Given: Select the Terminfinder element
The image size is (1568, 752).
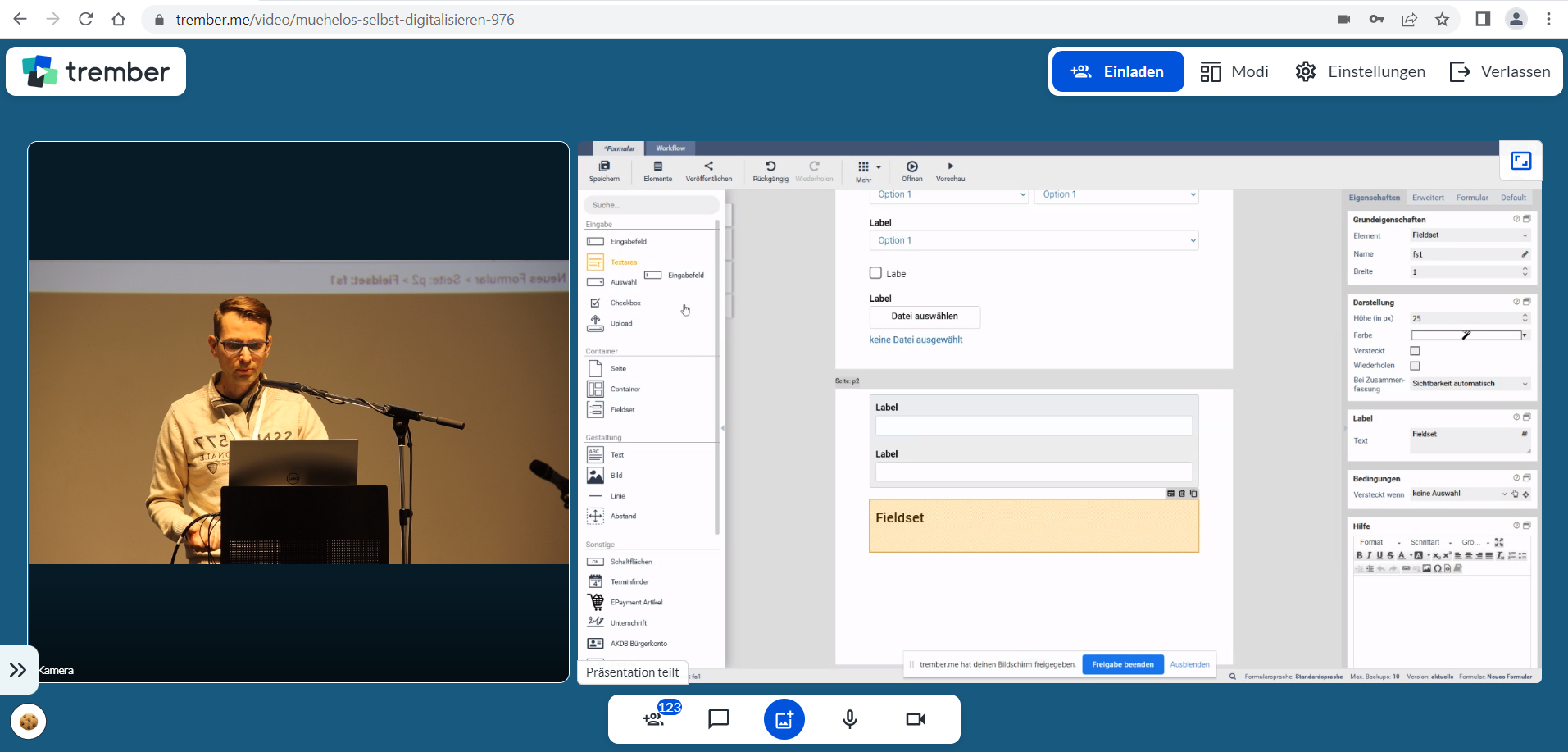Looking at the screenshot, I should point(619,581).
